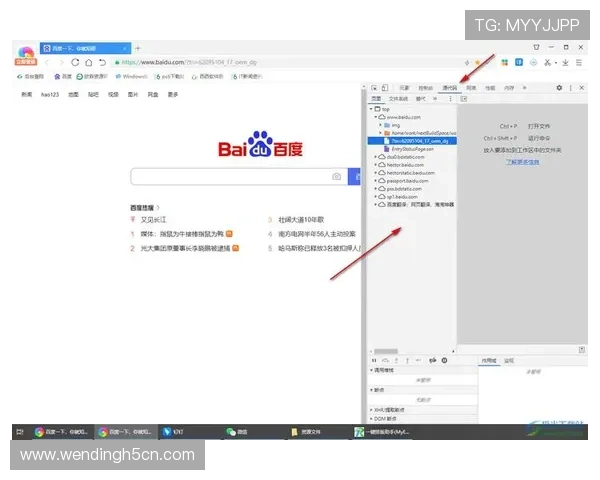Screen dimensions: 600x480
Task: Open the 资源文件 folder taskbar item
Action: (x=306, y=432)
